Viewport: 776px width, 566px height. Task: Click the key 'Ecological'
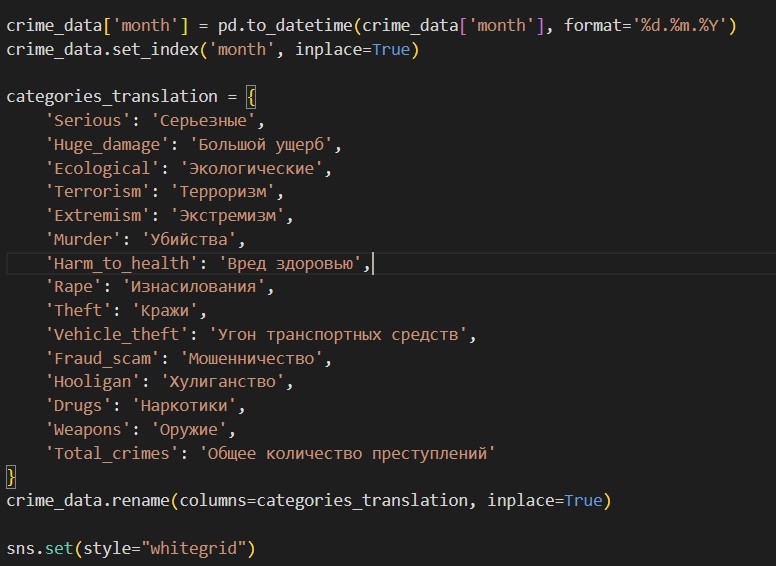(102, 168)
